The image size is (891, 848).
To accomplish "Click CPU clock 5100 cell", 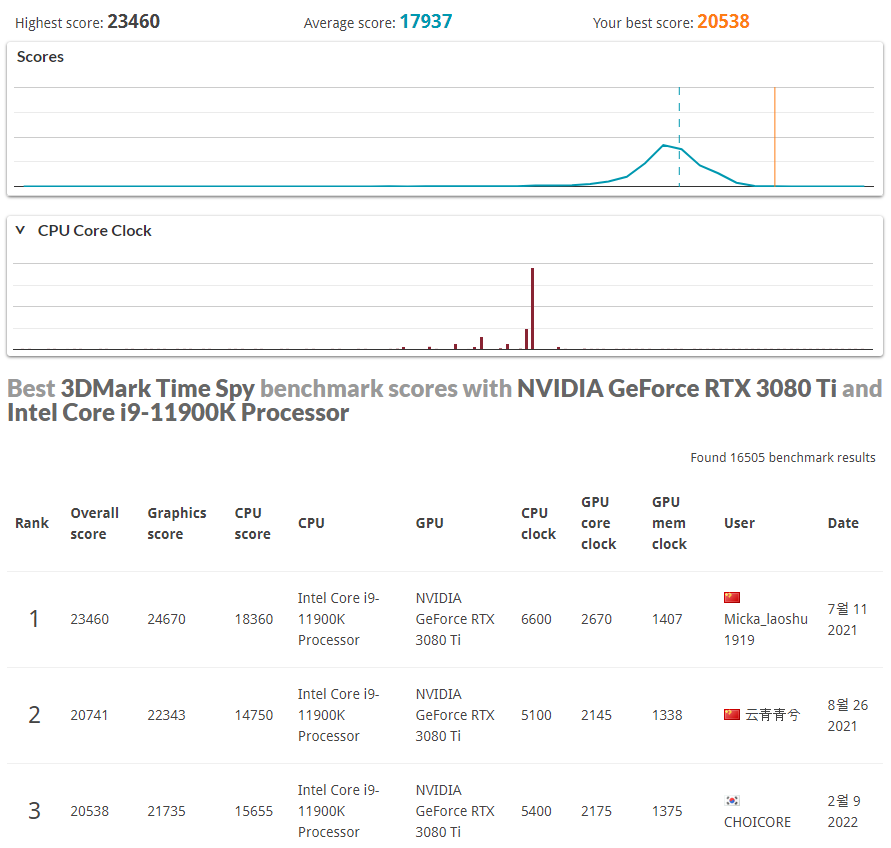I will pos(536,715).
